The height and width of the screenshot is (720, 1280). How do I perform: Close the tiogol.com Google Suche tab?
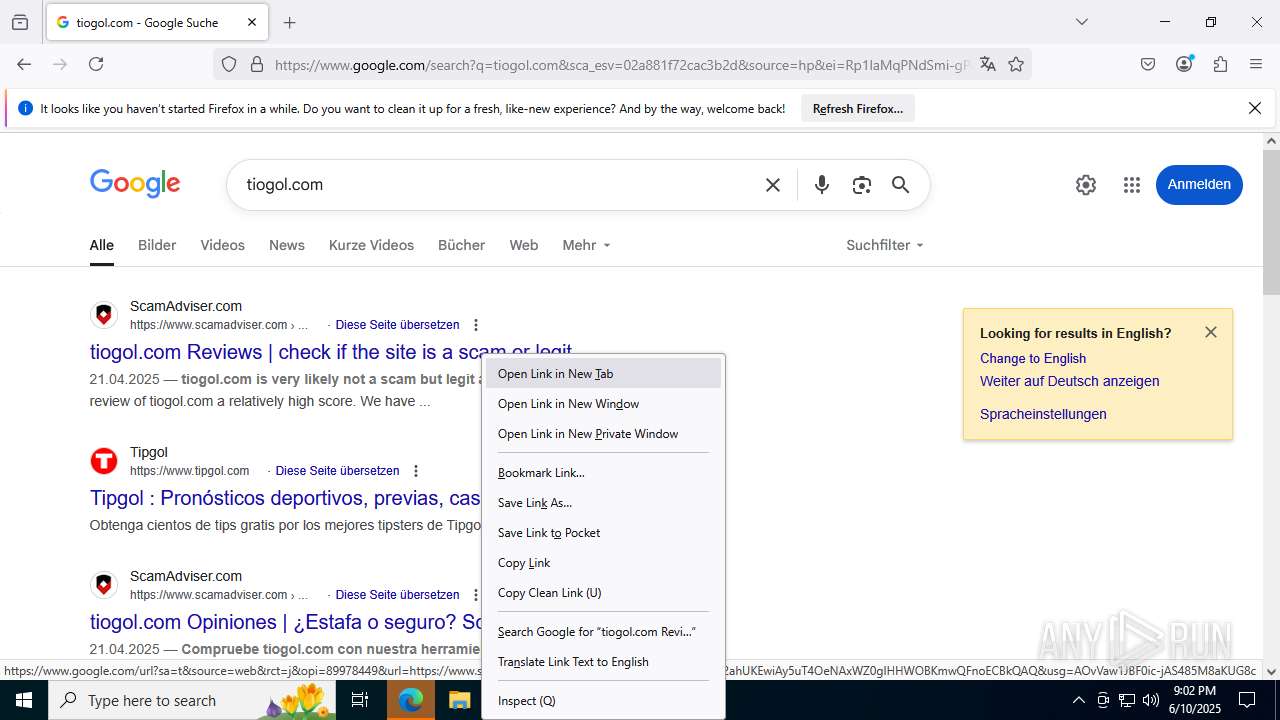[x=252, y=22]
